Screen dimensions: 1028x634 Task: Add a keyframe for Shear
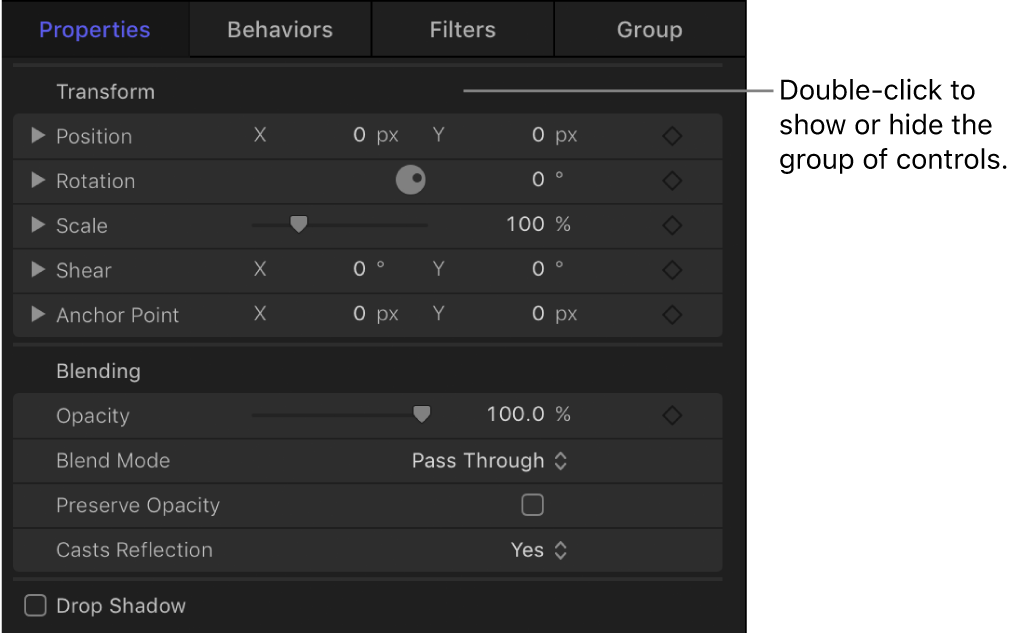(672, 270)
